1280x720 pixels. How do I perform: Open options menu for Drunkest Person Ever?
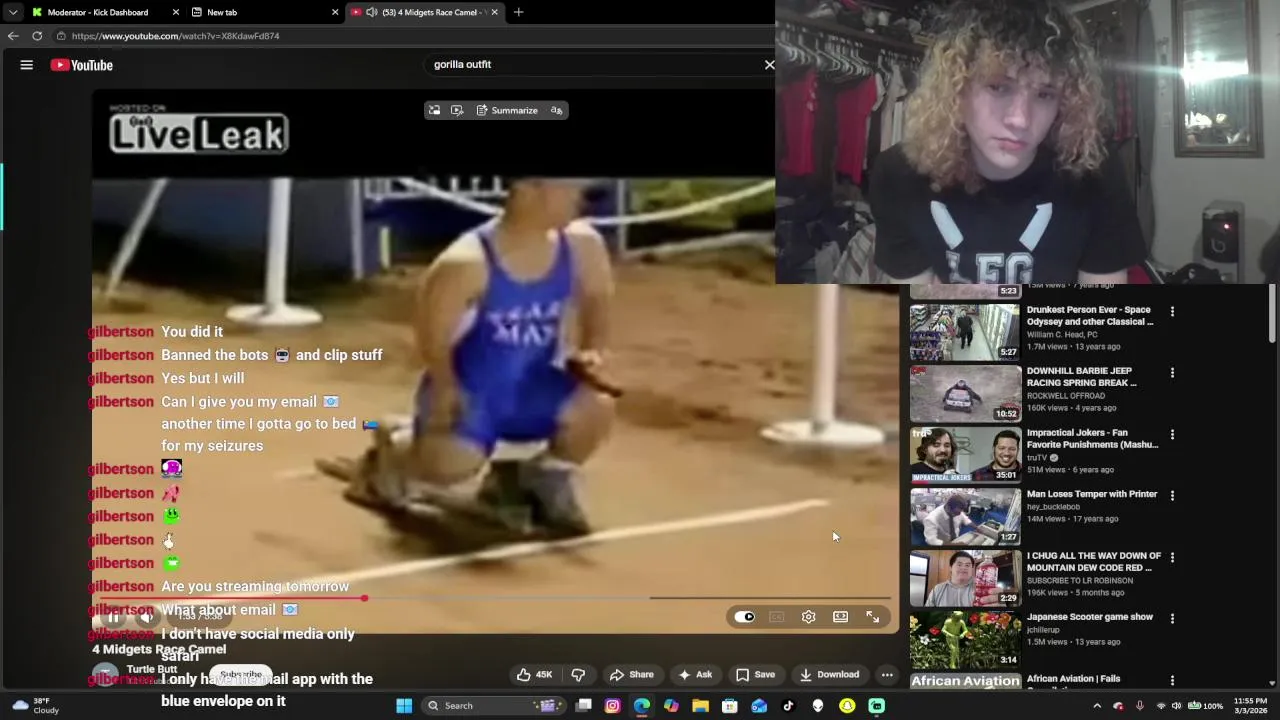(1172, 311)
